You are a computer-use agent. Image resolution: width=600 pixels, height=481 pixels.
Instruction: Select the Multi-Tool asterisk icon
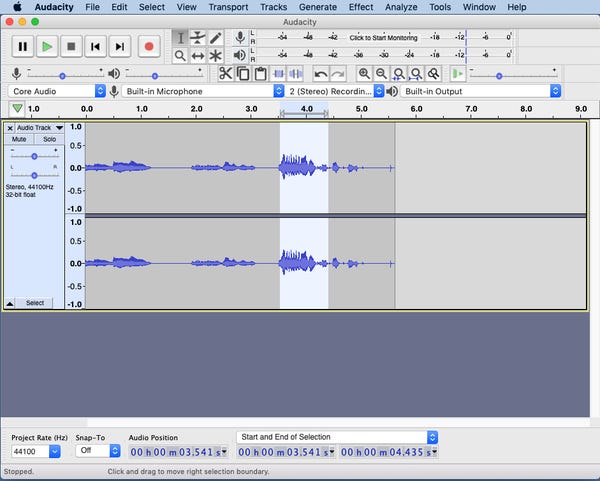pos(215,56)
